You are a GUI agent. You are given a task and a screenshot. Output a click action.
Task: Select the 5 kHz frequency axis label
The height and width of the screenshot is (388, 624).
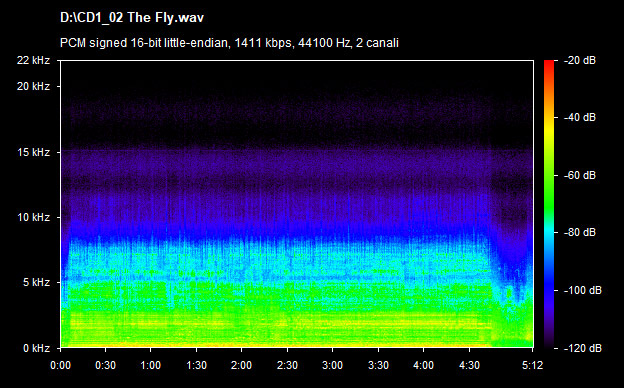click(x=36, y=283)
